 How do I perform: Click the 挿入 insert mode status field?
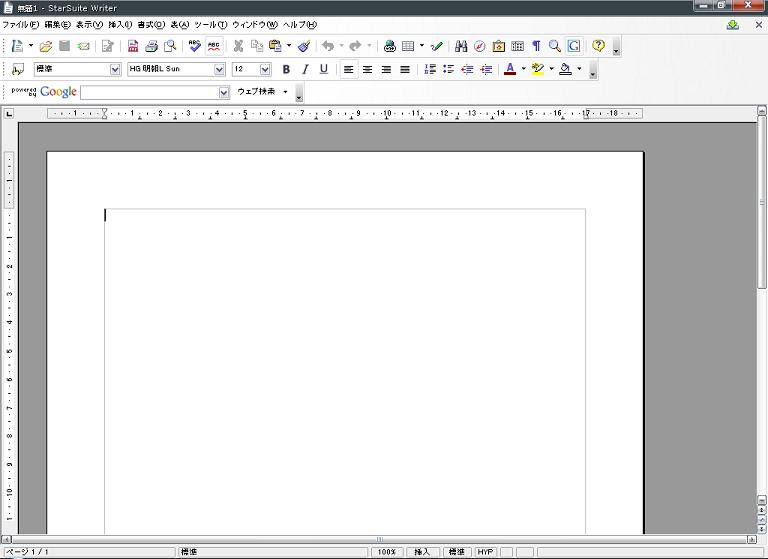tap(422, 552)
